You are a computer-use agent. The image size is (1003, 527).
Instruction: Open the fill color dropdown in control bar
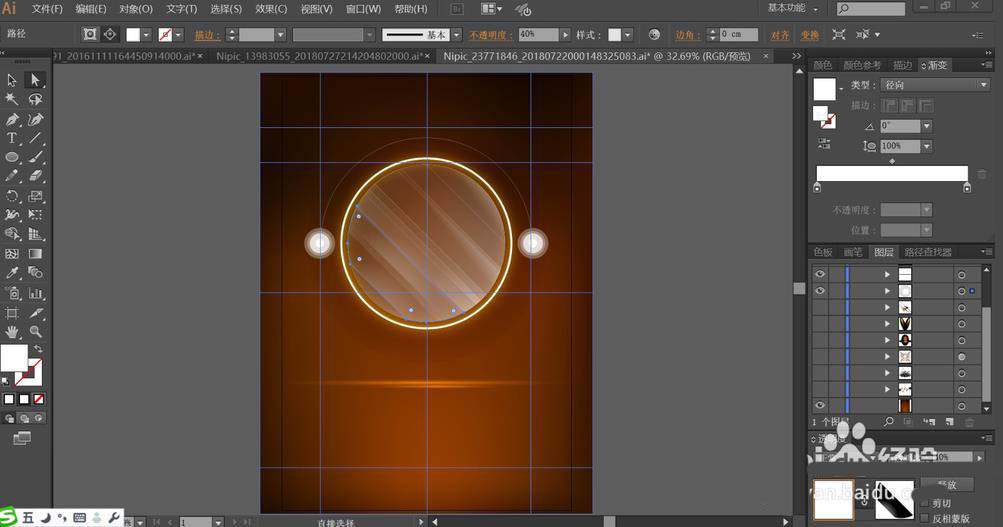tap(146, 35)
